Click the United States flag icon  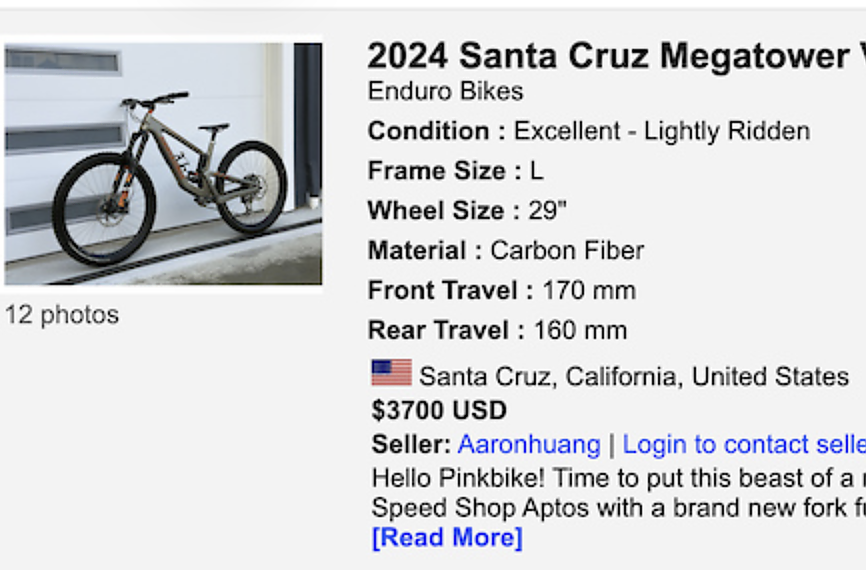391,374
